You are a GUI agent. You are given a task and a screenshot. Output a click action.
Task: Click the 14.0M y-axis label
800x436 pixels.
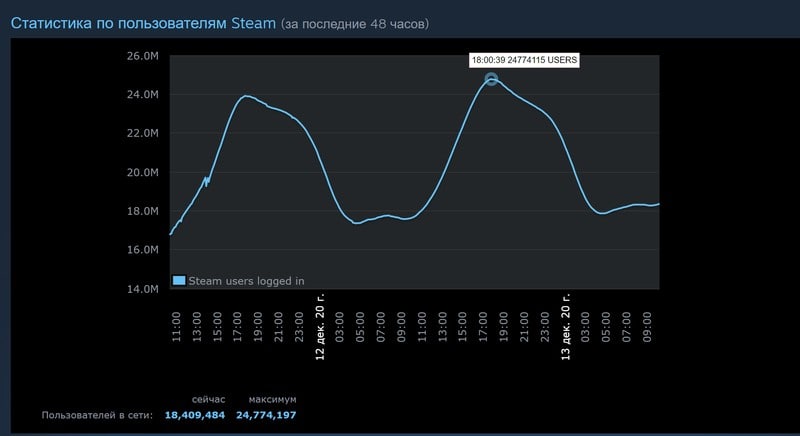(x=143, y=289)
